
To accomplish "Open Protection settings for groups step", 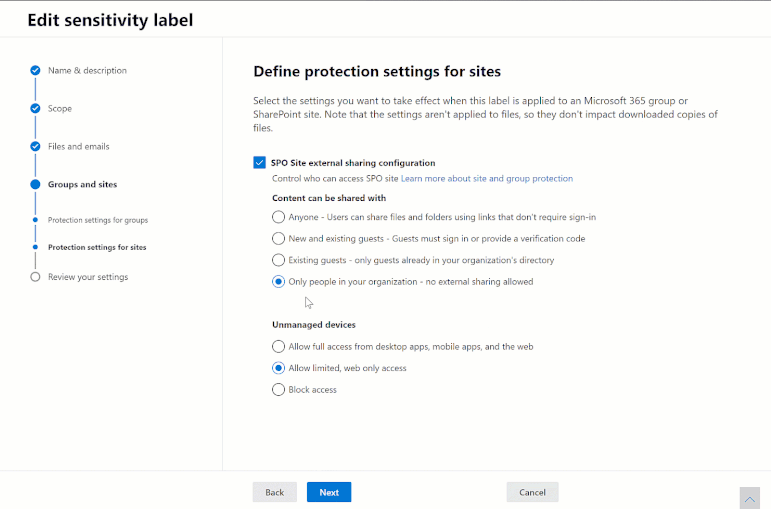I will pyautogui.click(x=98, y=220).
